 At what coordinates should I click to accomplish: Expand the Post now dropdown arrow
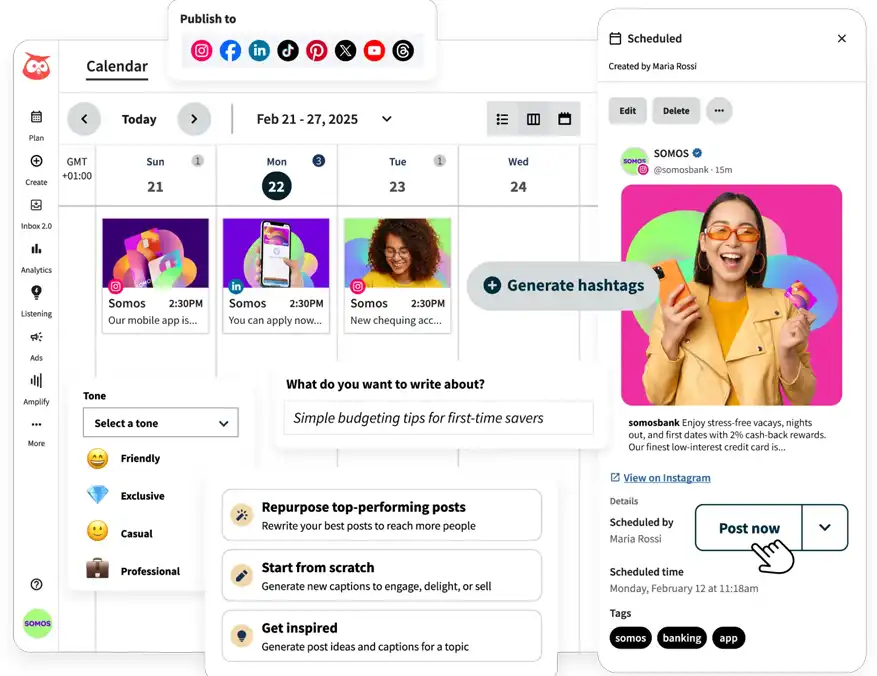(x=824, y=527)
